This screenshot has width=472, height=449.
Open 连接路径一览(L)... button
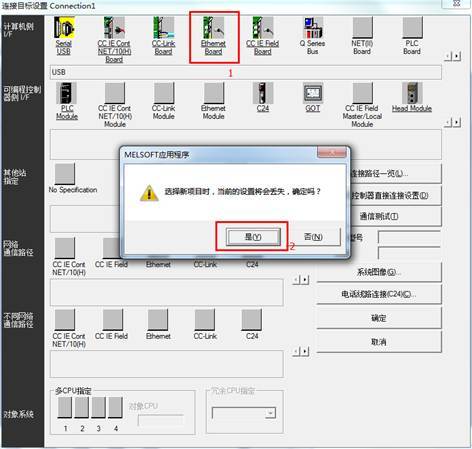[x=396, y=173]
